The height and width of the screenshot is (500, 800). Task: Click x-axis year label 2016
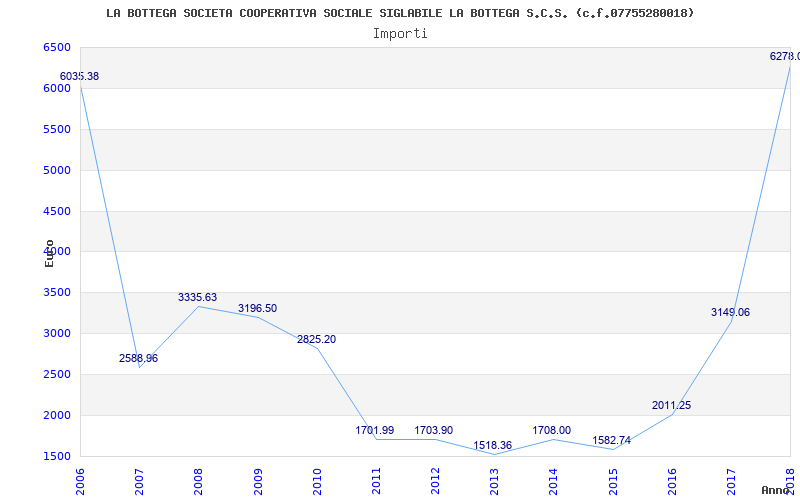pos(672,481)
